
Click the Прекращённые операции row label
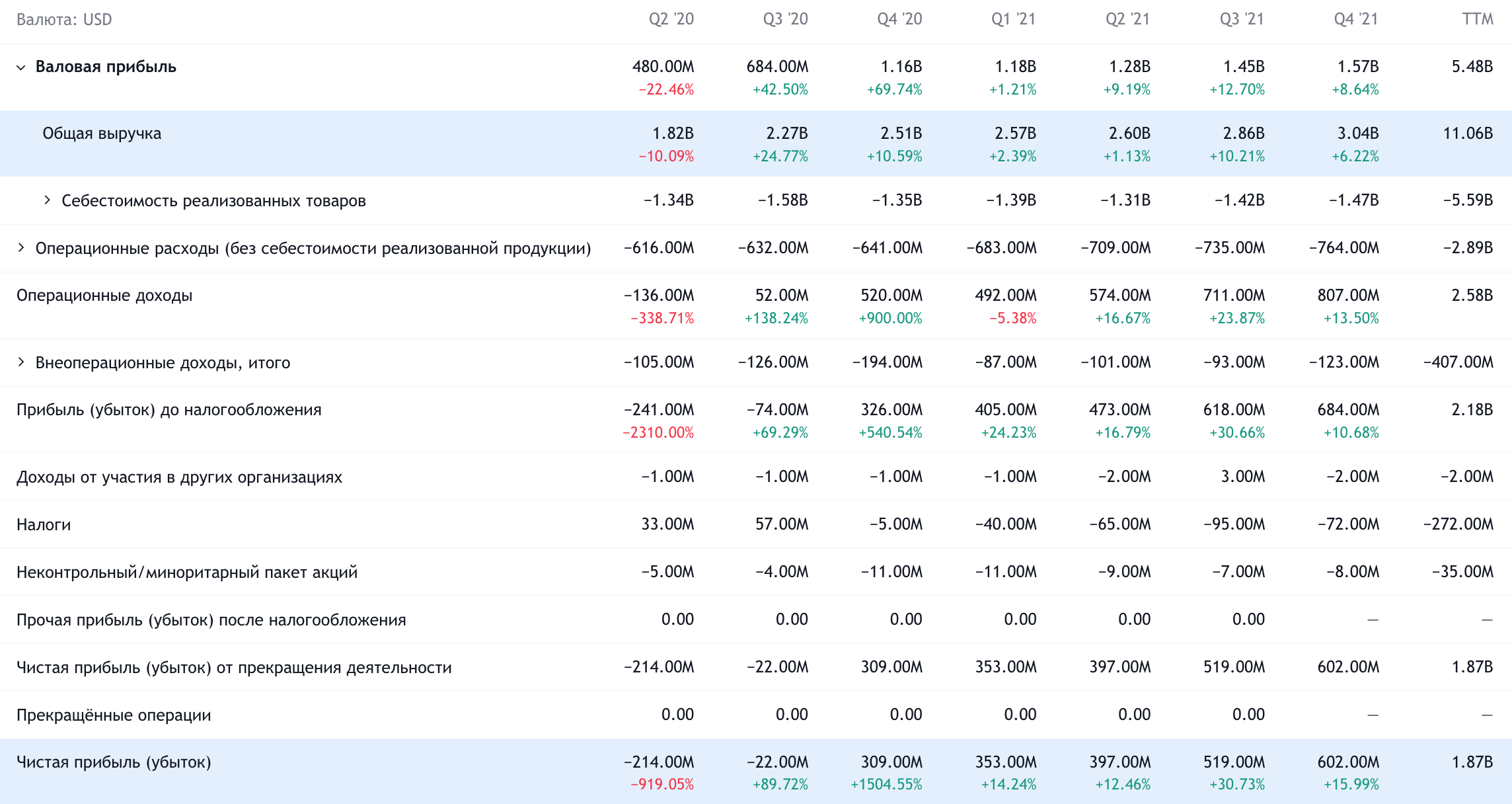(114, 715)
